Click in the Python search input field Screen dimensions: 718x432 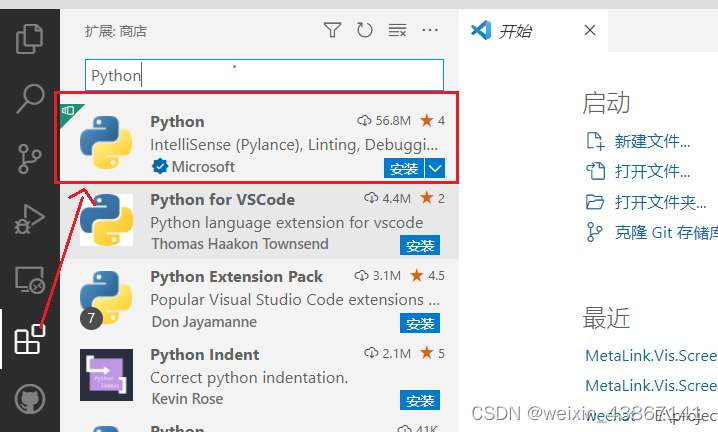coord(264,75)
